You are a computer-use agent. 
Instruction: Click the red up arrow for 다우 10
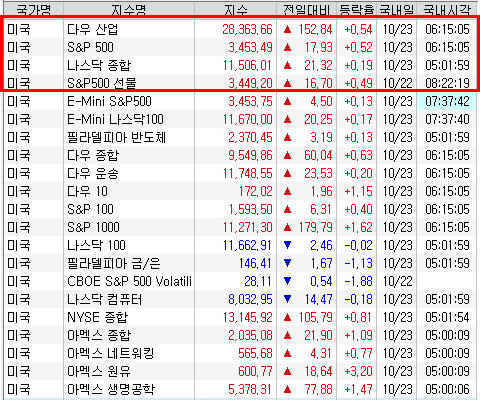pyautogui.click(x=287, y=191)
